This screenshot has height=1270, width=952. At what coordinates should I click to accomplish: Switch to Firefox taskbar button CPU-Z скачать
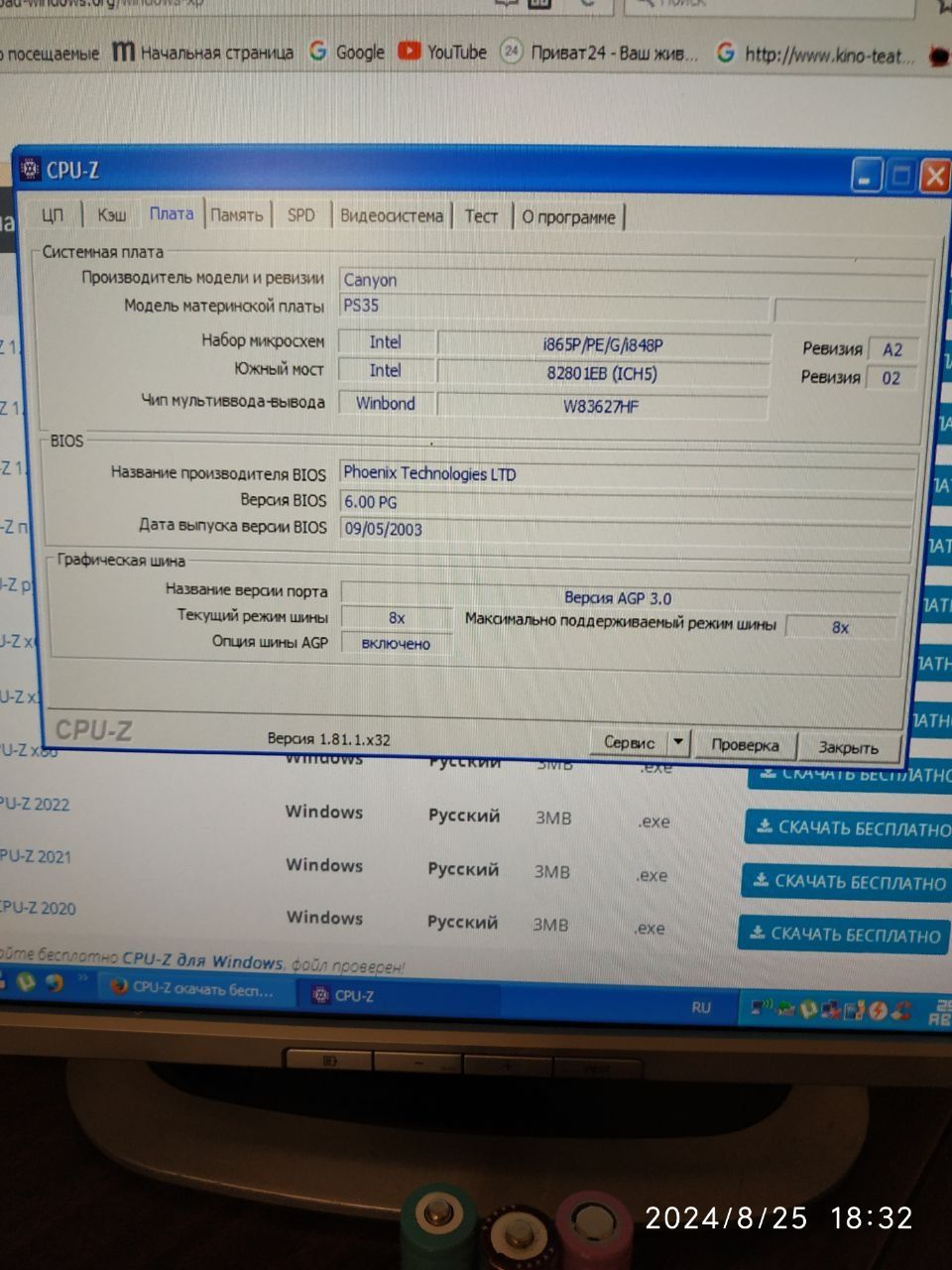[197, 988]
